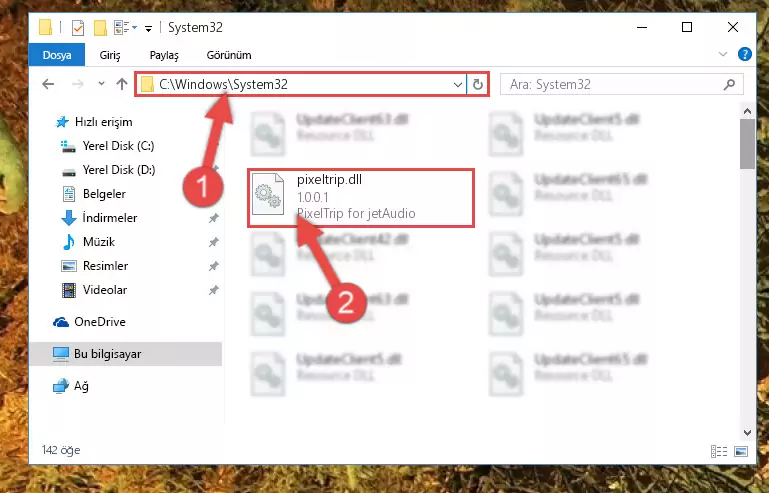Image resolution: width=769 pixels, height=493 pixels.
Task: Switch to the Giriş ribbon tab
Action: (x=110, y=55)
